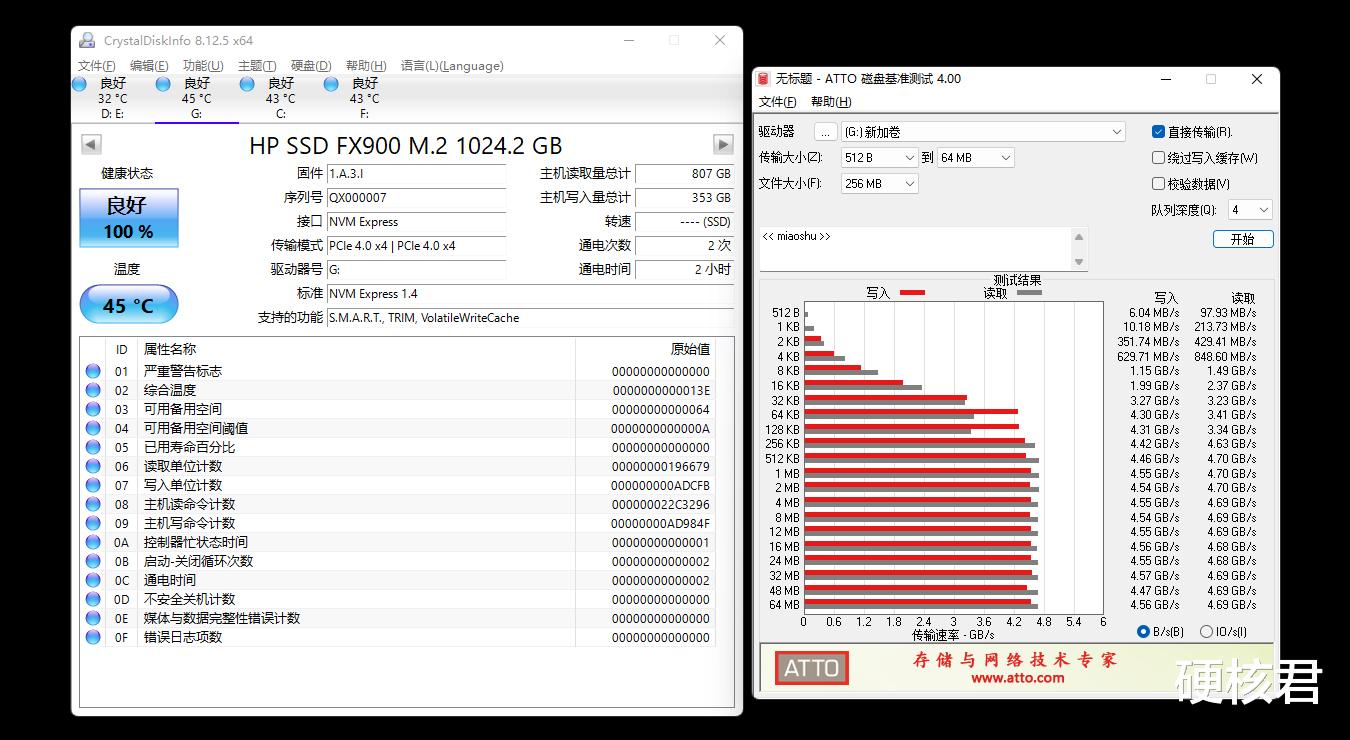Click the right arrow to view next drive

[722, 144]
